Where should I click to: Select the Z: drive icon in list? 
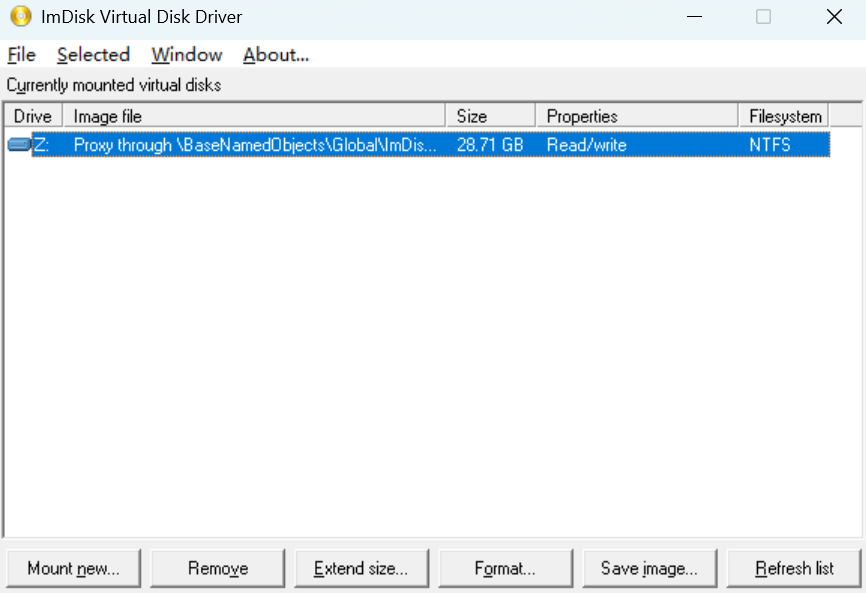coord(19,145)
